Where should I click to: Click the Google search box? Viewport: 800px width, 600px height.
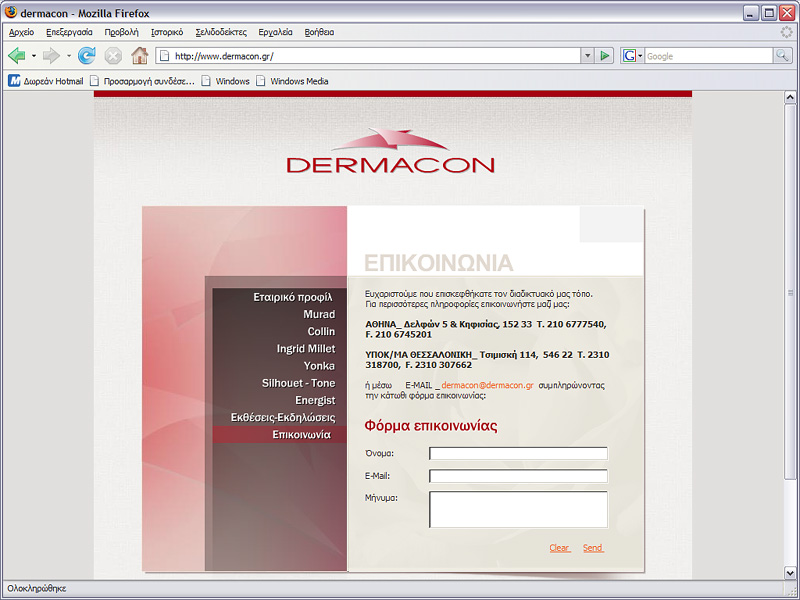point(709,56)
